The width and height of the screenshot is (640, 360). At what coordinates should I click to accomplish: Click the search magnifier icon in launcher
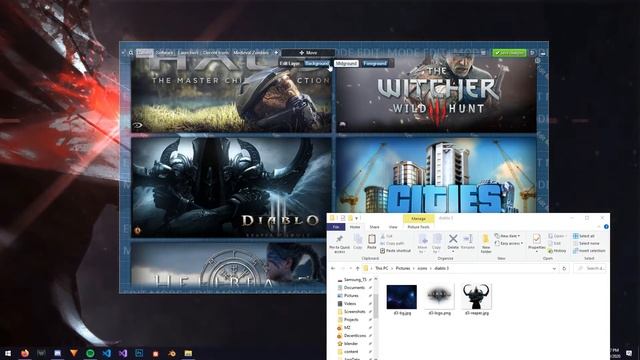tap(131, 53)
